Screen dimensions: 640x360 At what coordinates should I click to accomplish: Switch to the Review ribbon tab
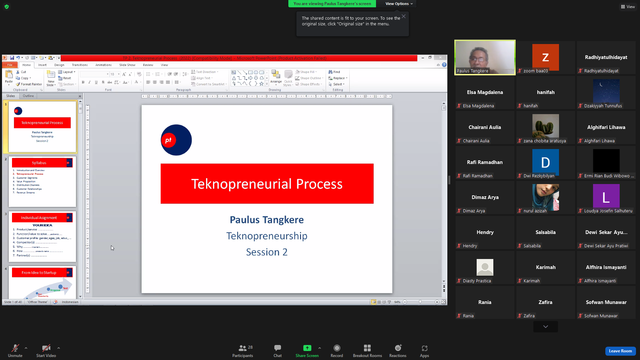(x=148, y=65)
